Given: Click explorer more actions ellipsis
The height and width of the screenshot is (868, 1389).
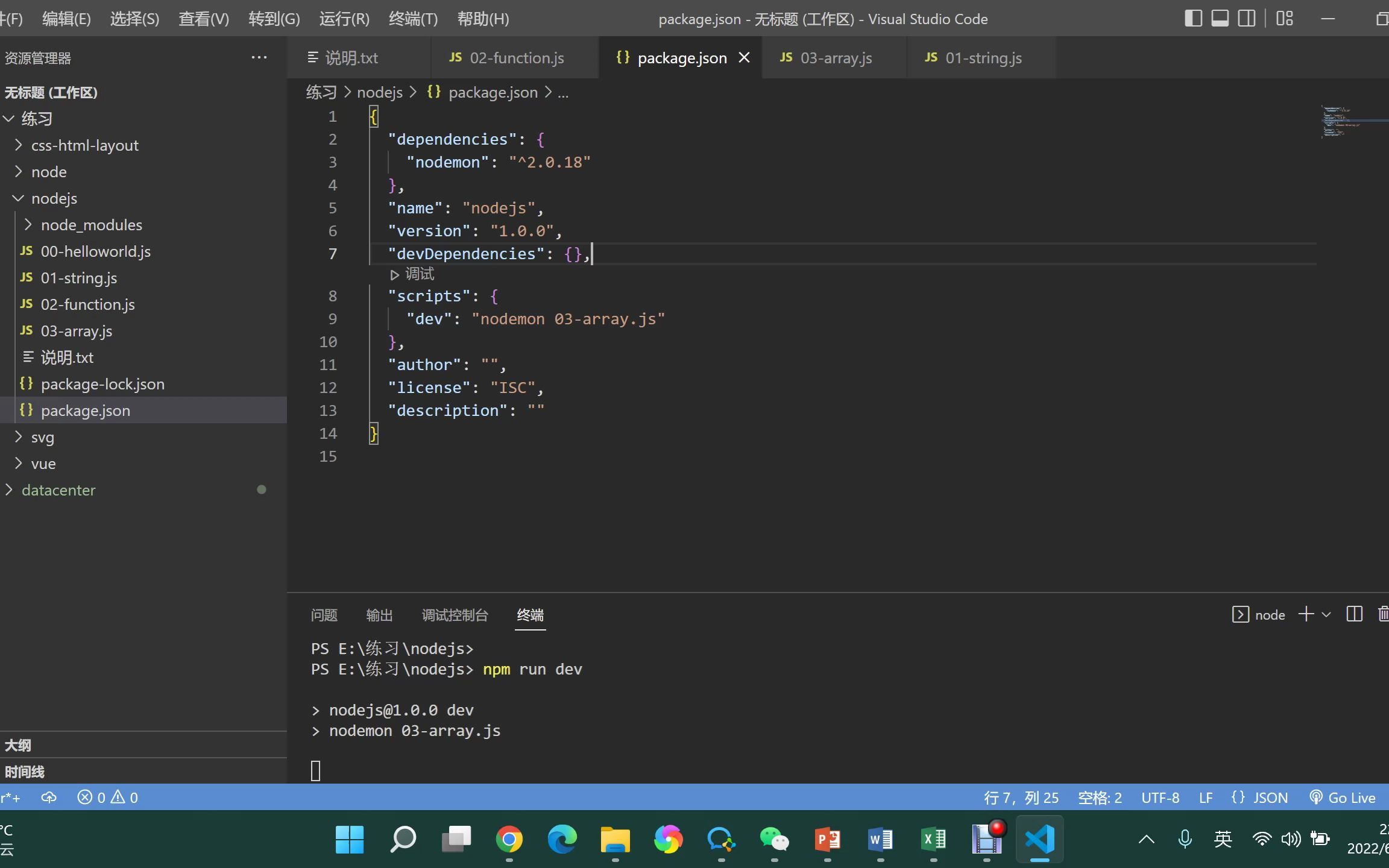Looking at the screenshot, I should point(259,58).
